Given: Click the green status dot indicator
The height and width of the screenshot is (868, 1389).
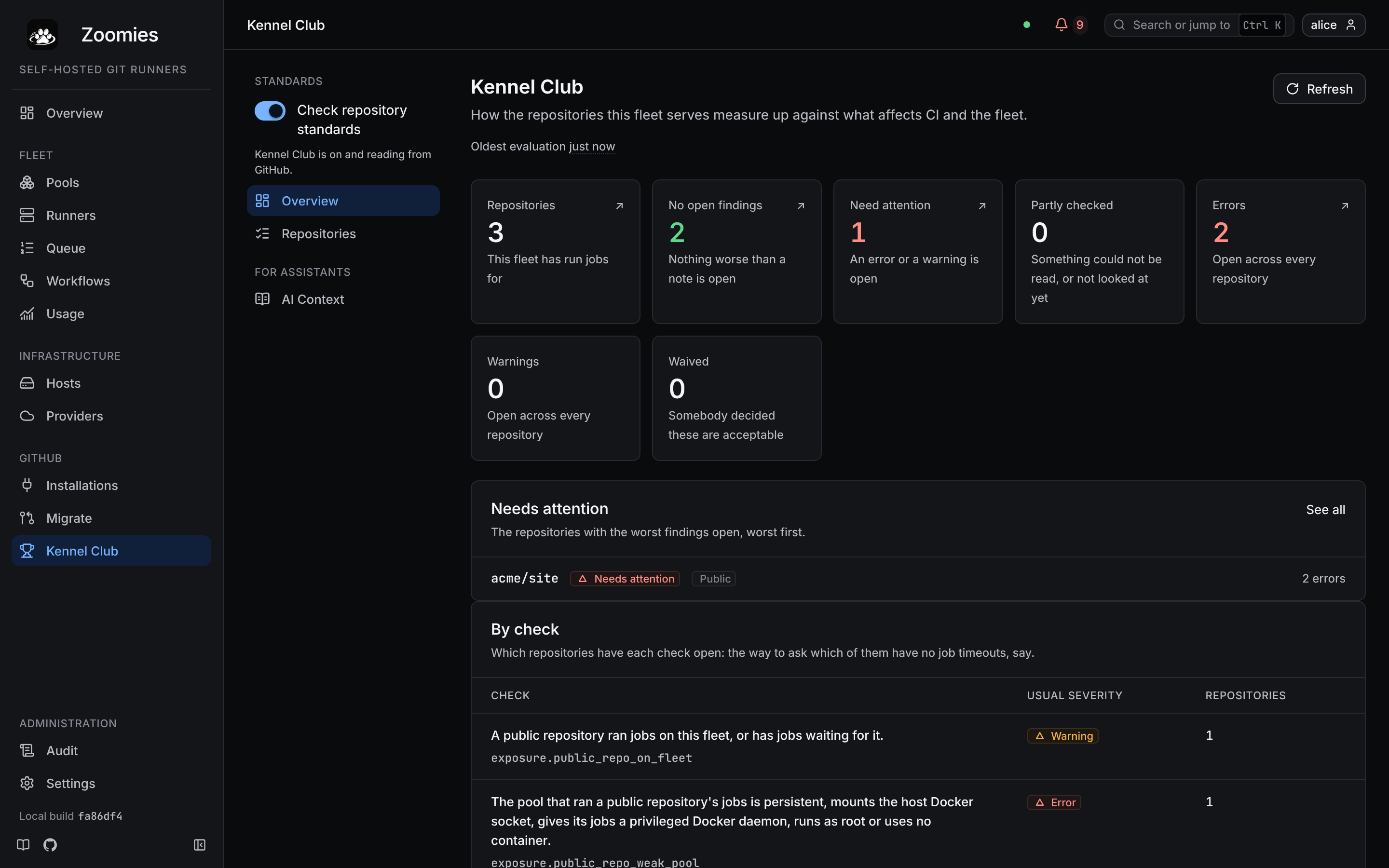Looking at the screenshot, I should click(1027, 25).
